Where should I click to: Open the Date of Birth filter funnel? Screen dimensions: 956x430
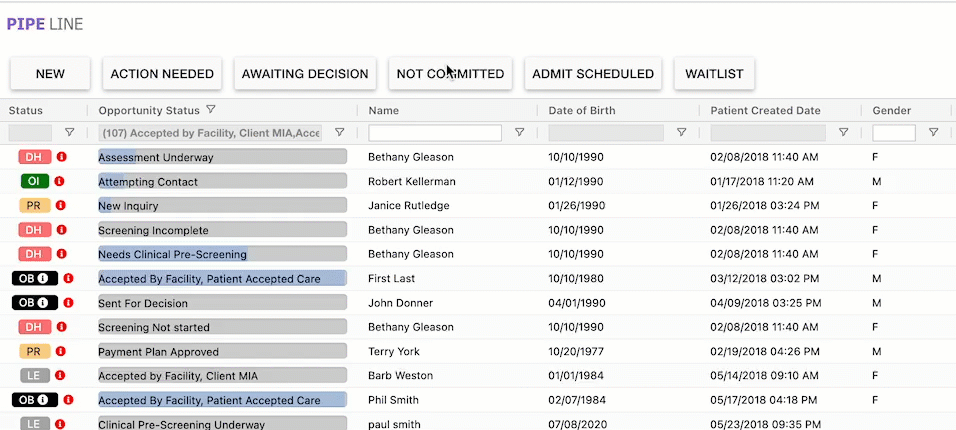[x=681, y=132]
